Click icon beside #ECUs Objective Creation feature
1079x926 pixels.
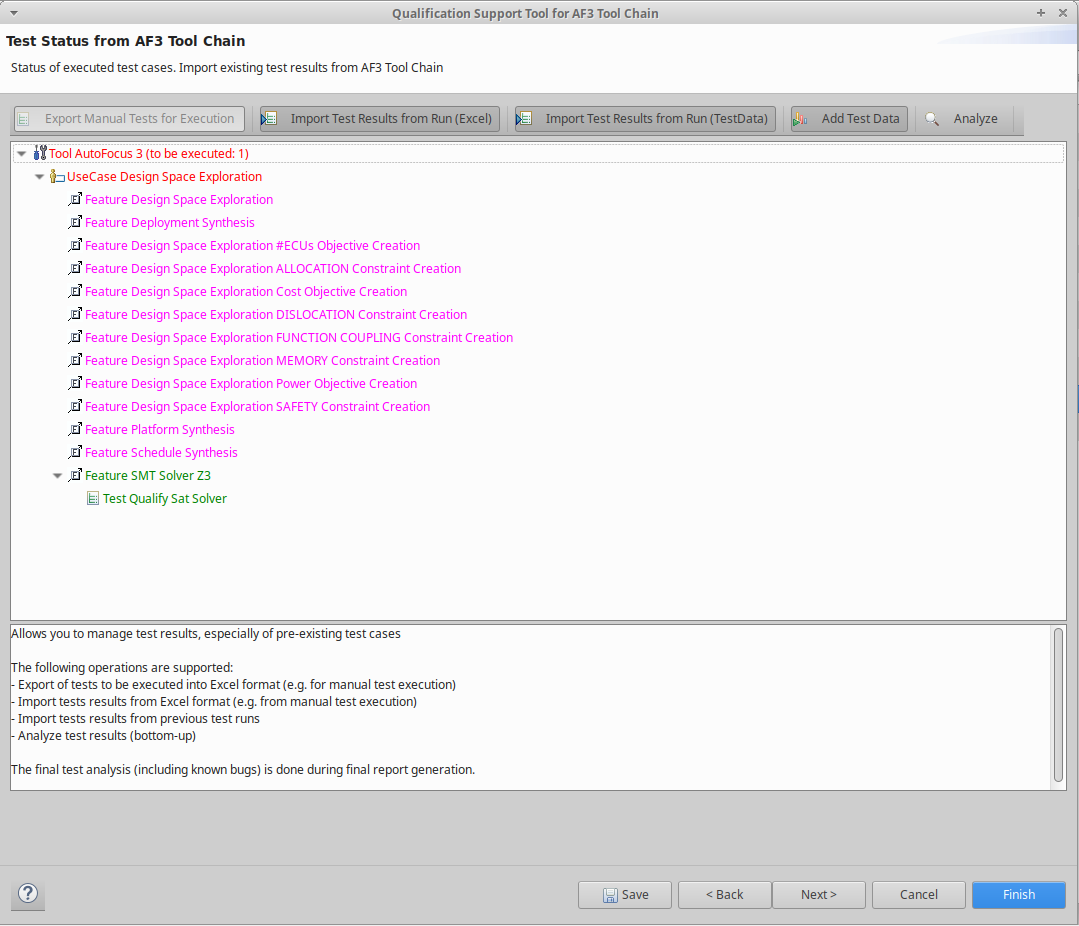tap(75, 246)
